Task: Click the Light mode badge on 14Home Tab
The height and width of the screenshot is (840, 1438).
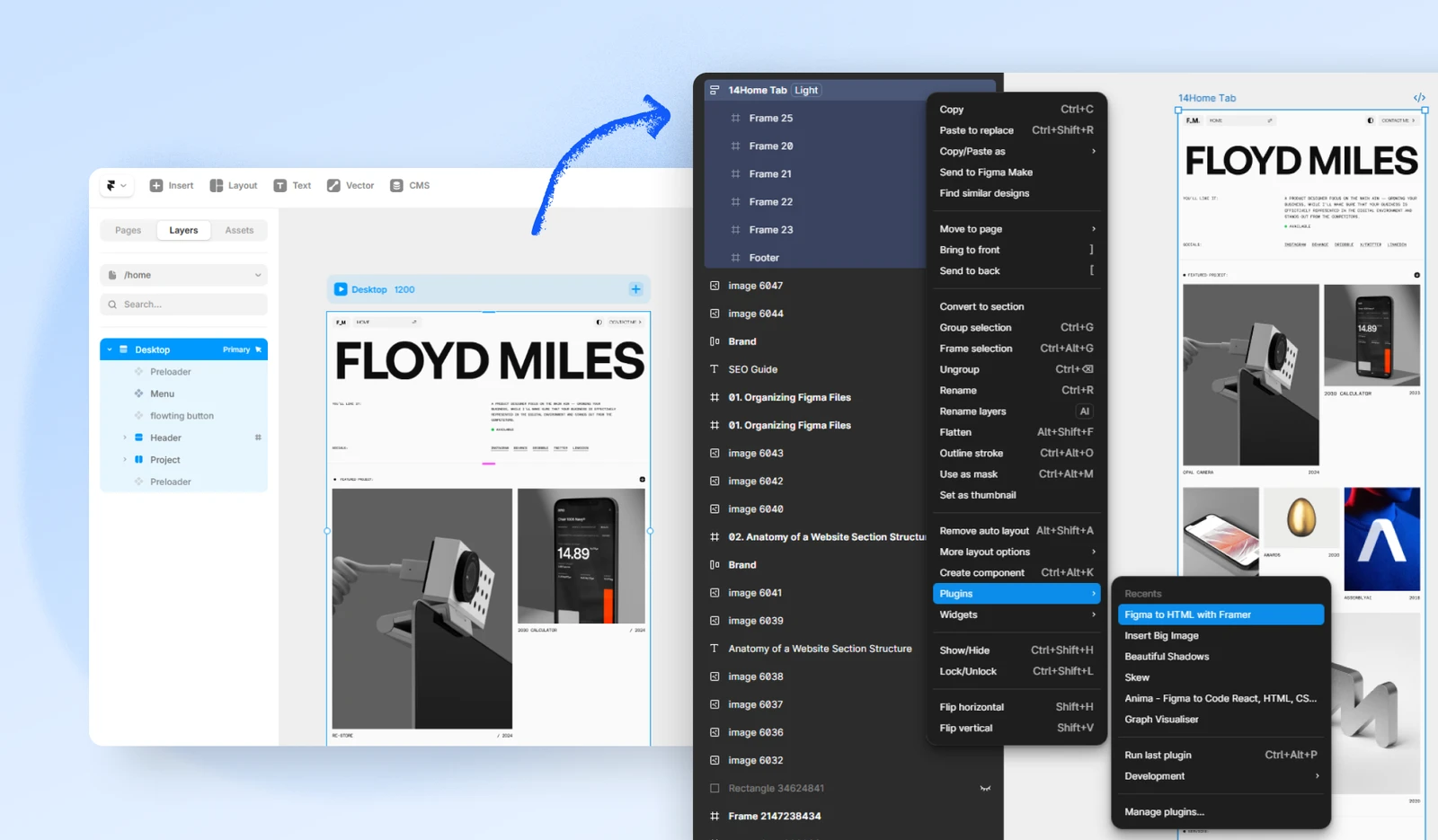Action: [806, 90]
